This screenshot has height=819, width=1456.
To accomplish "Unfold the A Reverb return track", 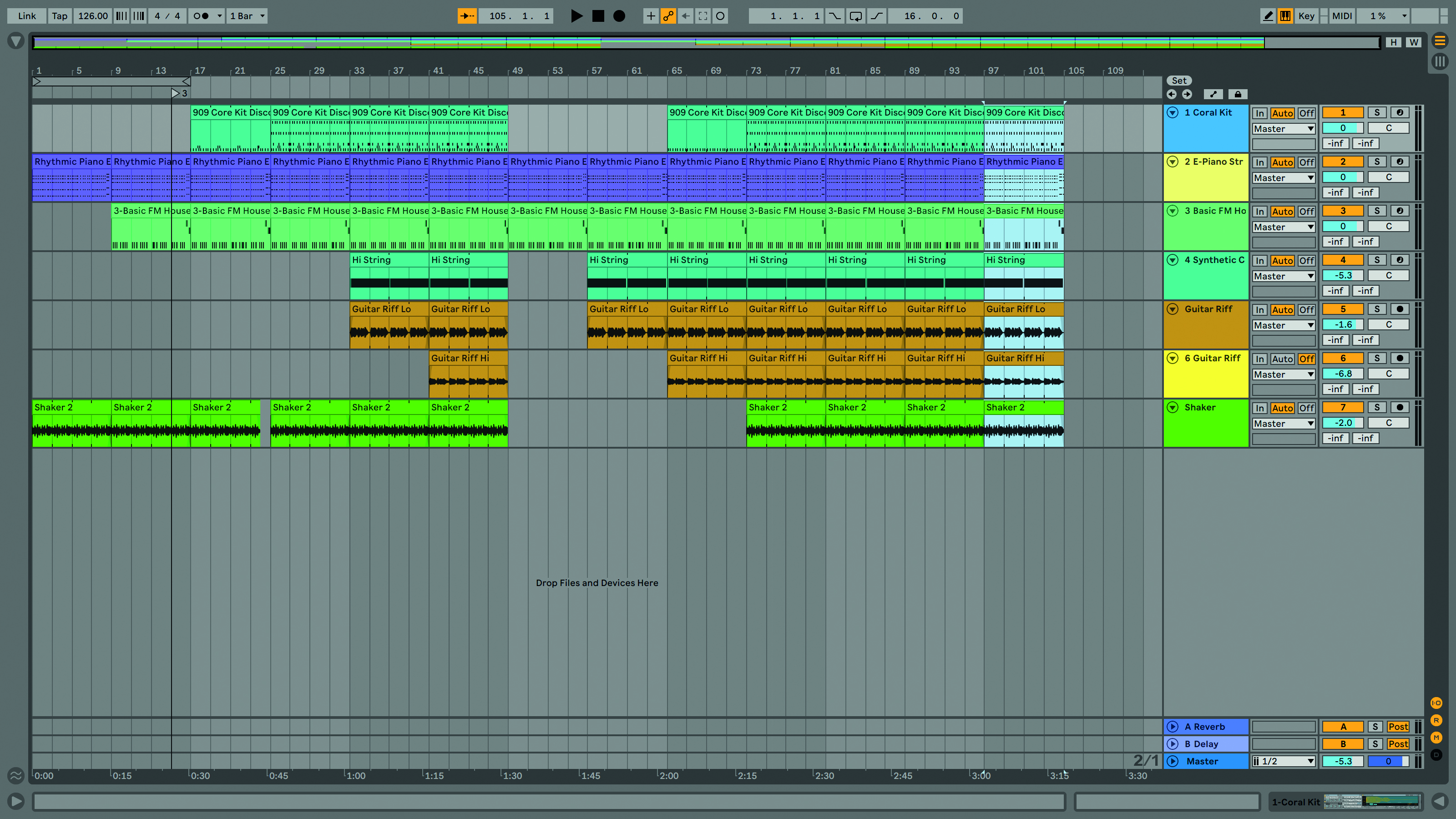I will (x=1173, y=727).
